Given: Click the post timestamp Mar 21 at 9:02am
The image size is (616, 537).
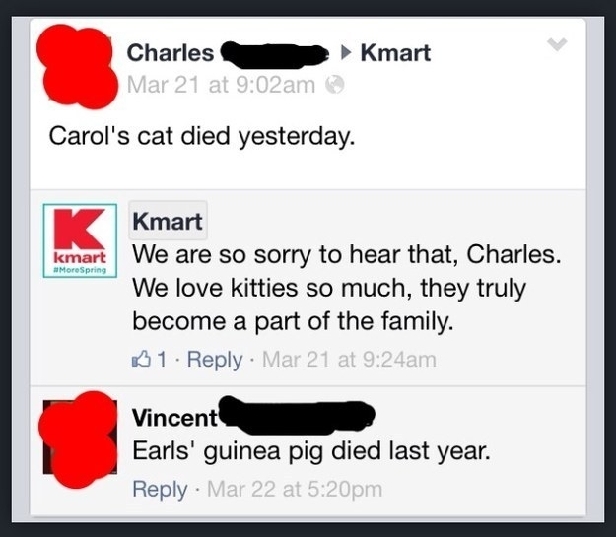Looking at the screenshot, I should (x=220, y=86).
